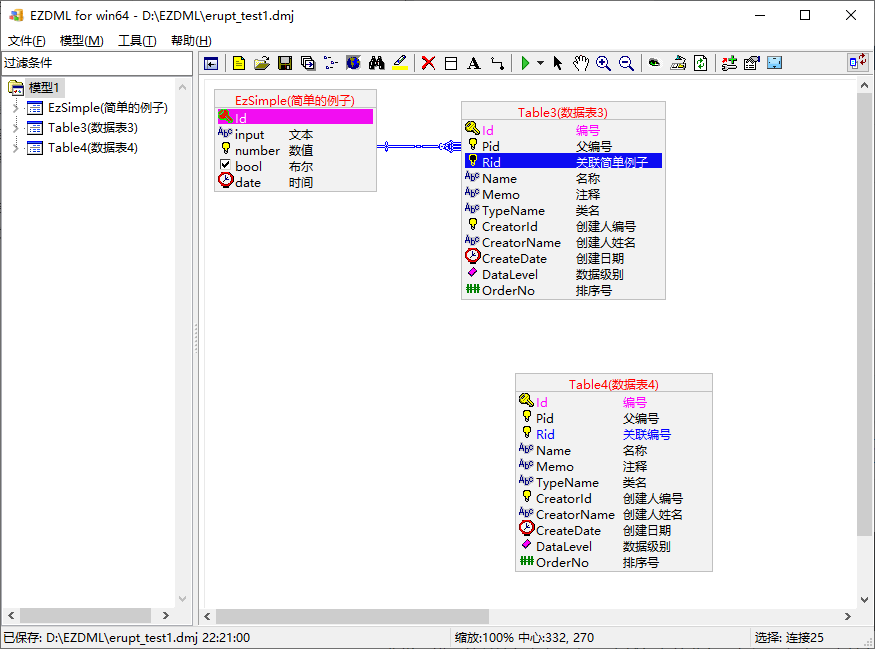Open the 帮助(H) menu

(x=191, y=41)
